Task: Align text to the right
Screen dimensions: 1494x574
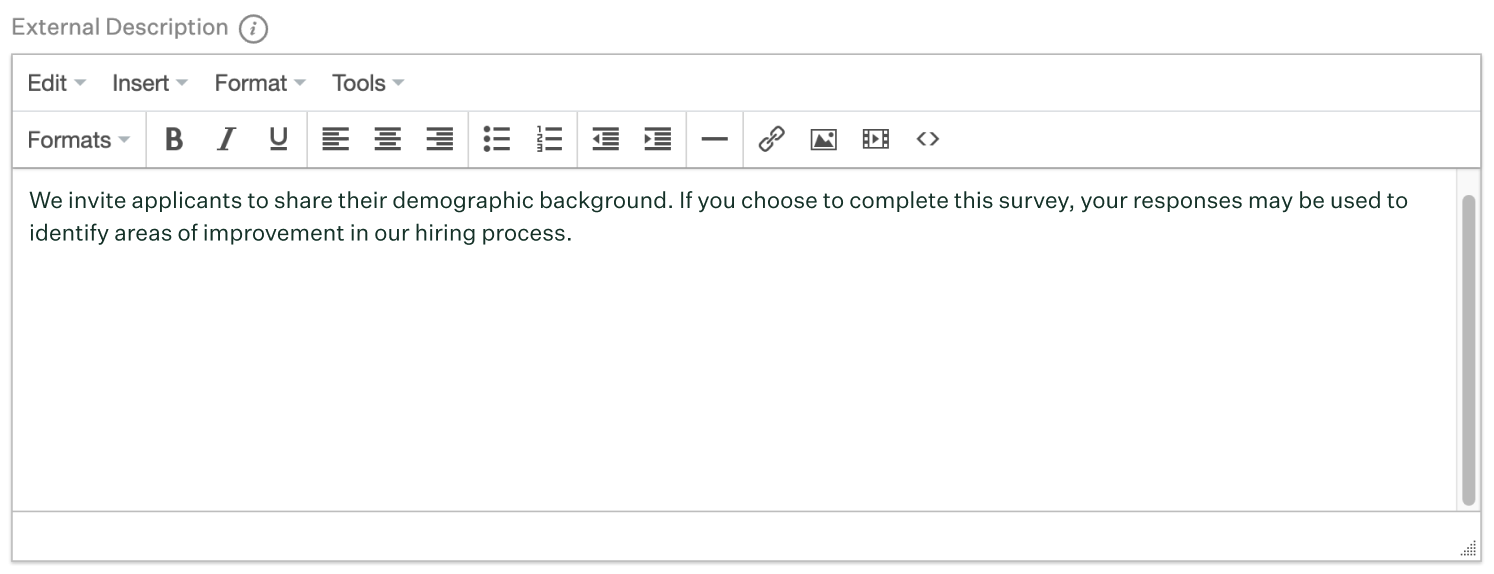Action: point(439,140)
